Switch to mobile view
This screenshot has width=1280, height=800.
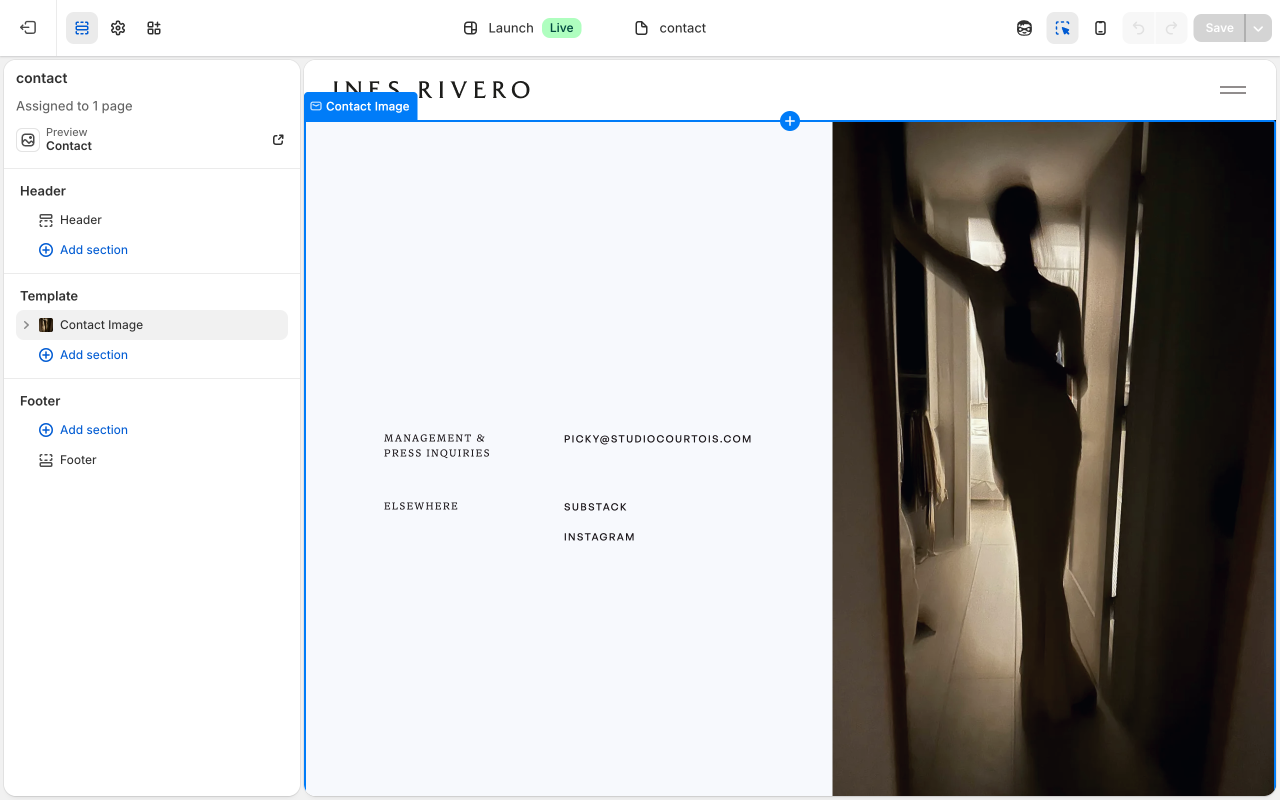[1100, 27]
